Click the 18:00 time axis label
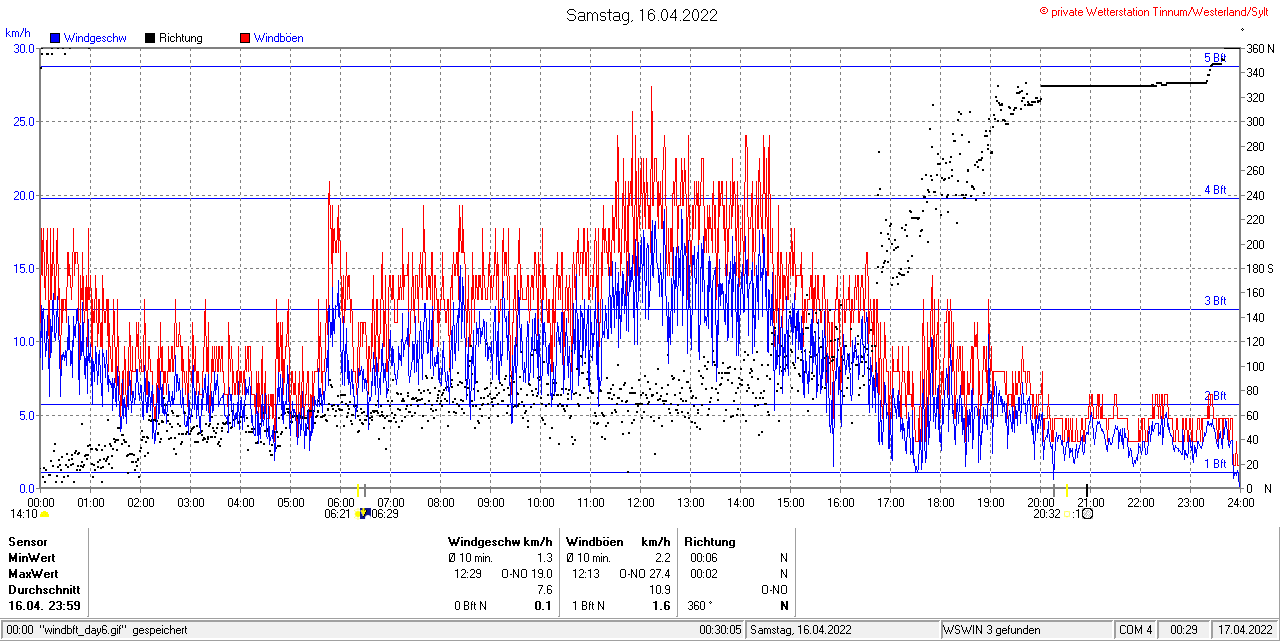This screenshot has height=641, width=1280. (x=941, y=502)
